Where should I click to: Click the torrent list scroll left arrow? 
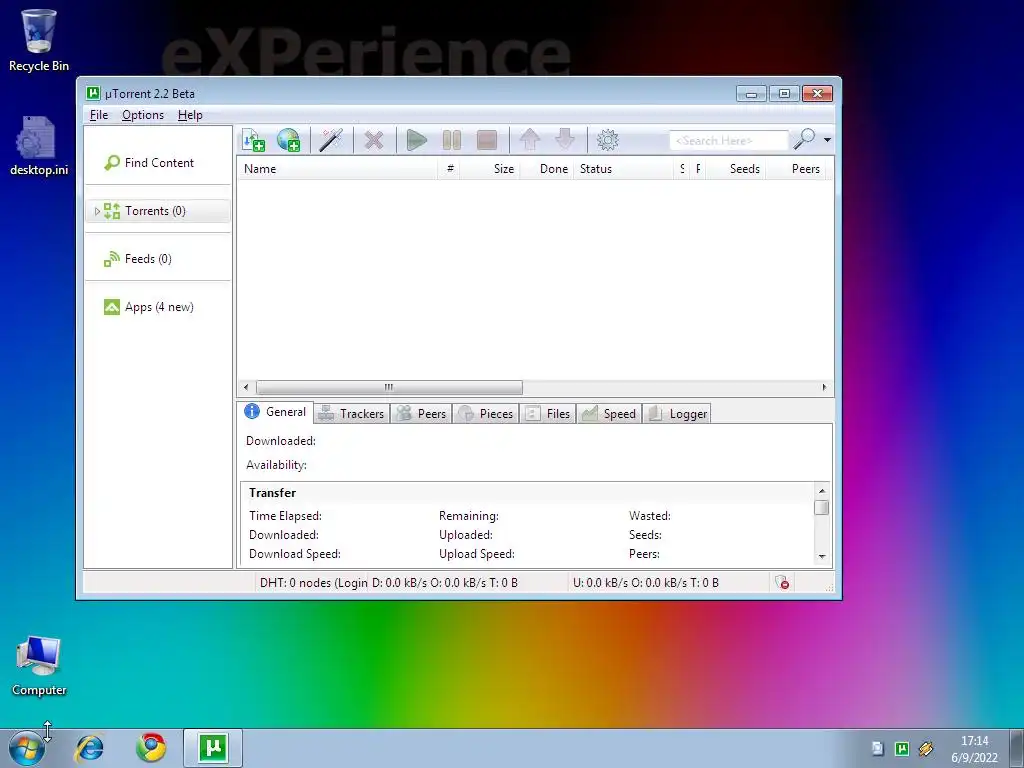(x=246, y=387)
